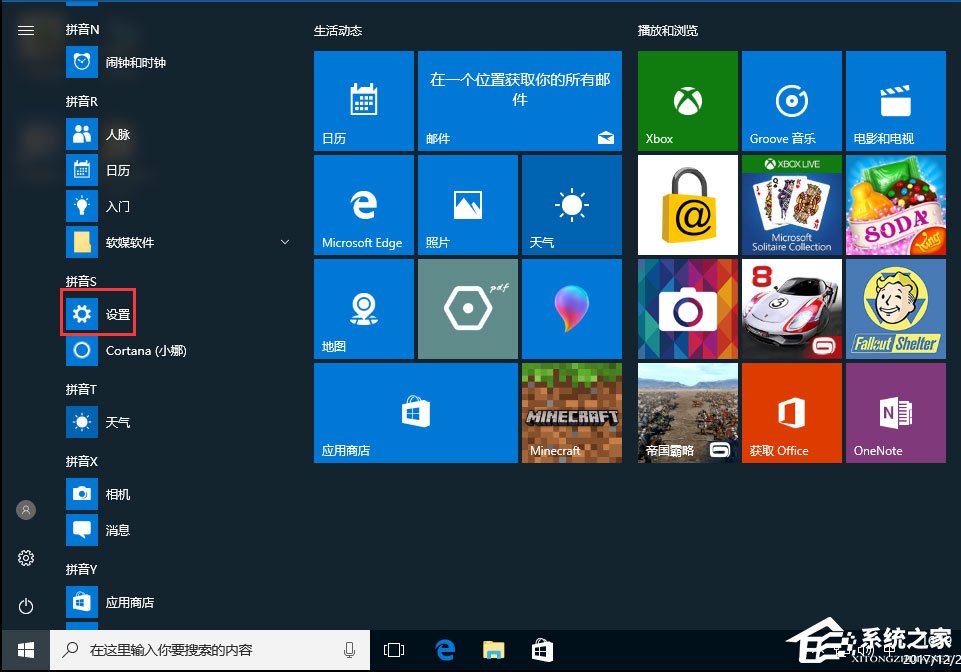Open the hamburger menu in the Start sidebar

point(25,29)
